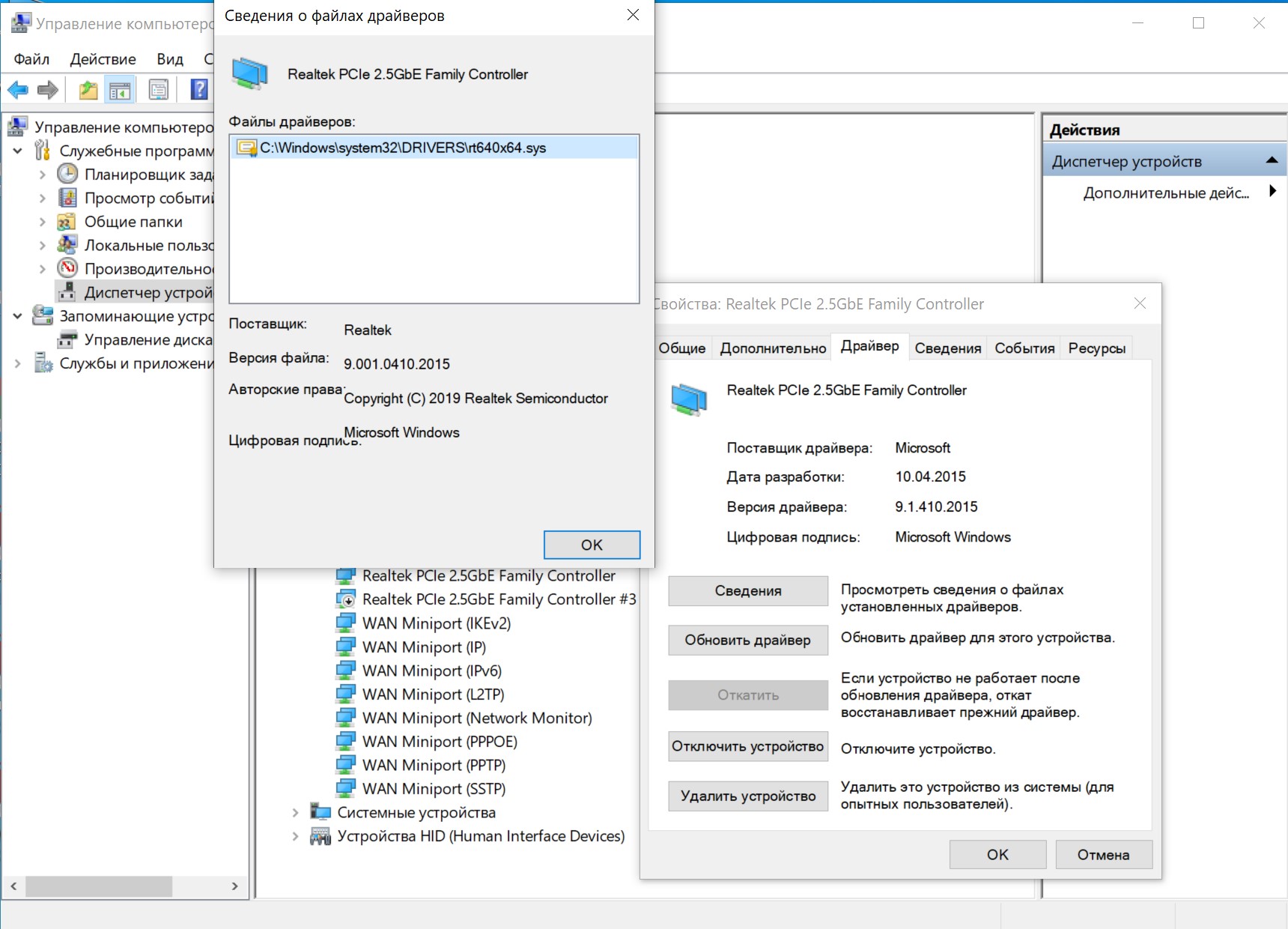Click the Управление дисками icon
The image size is (1288, 929).
point(67,339)
